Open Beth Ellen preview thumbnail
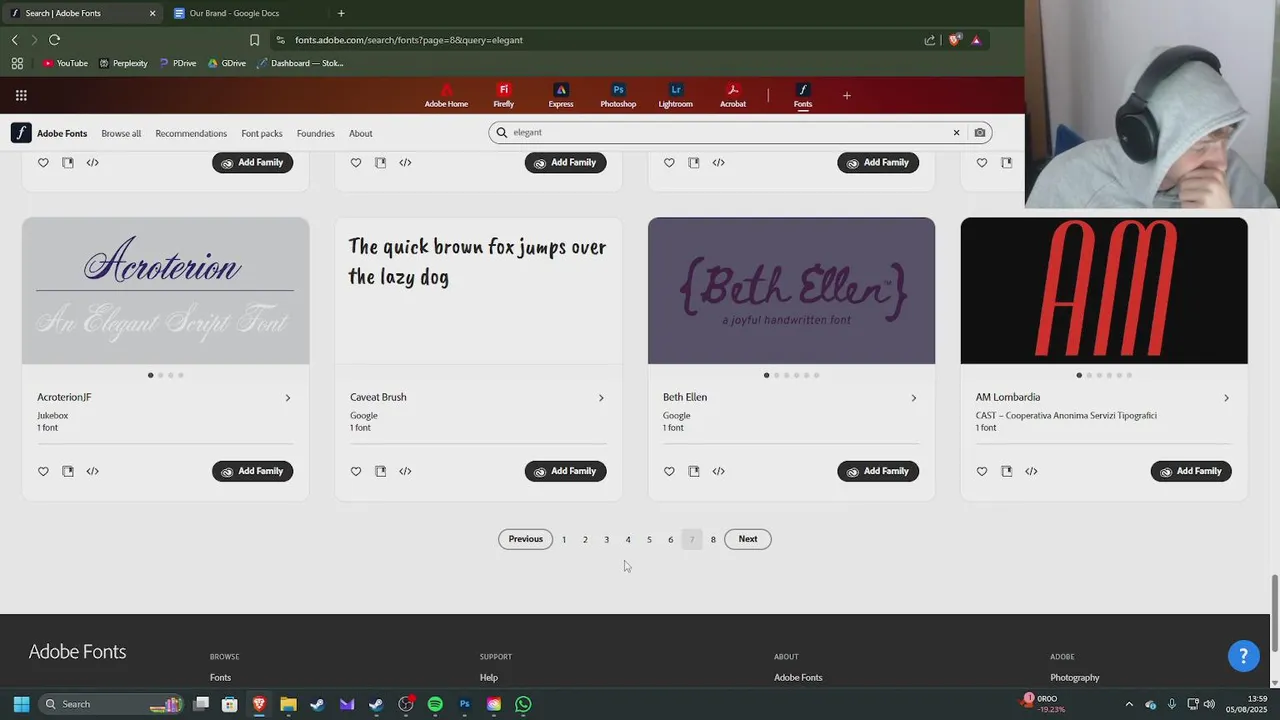The height and width of the screenshot is (720, 1280). pyautogui.click(x=791, y=291)
